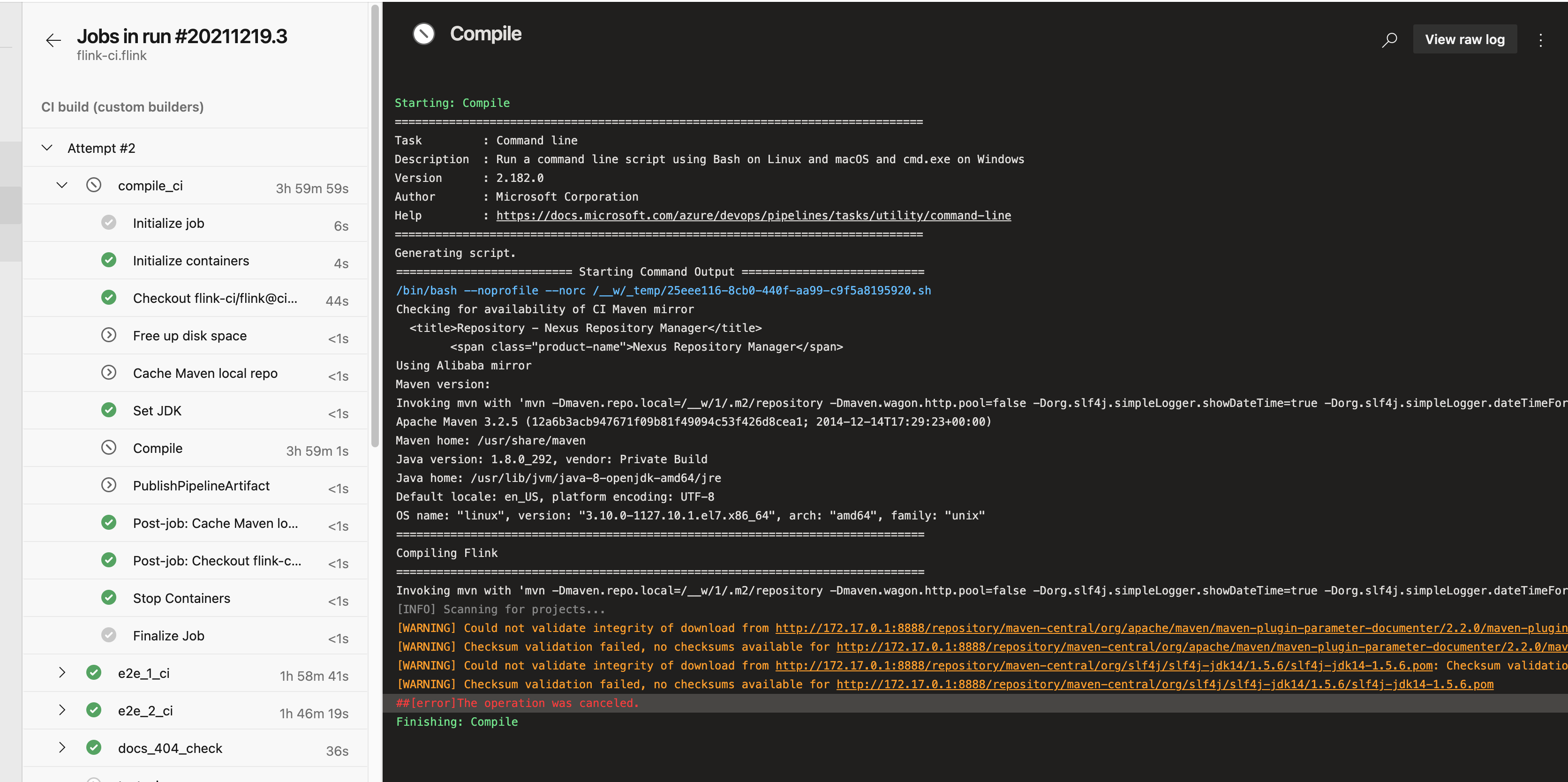Open the slf4j-jdk14-1.5.6.pom link in last warning
Image resolution: width=1568 pixels, height=782 pixels.
click(1164, 684)
